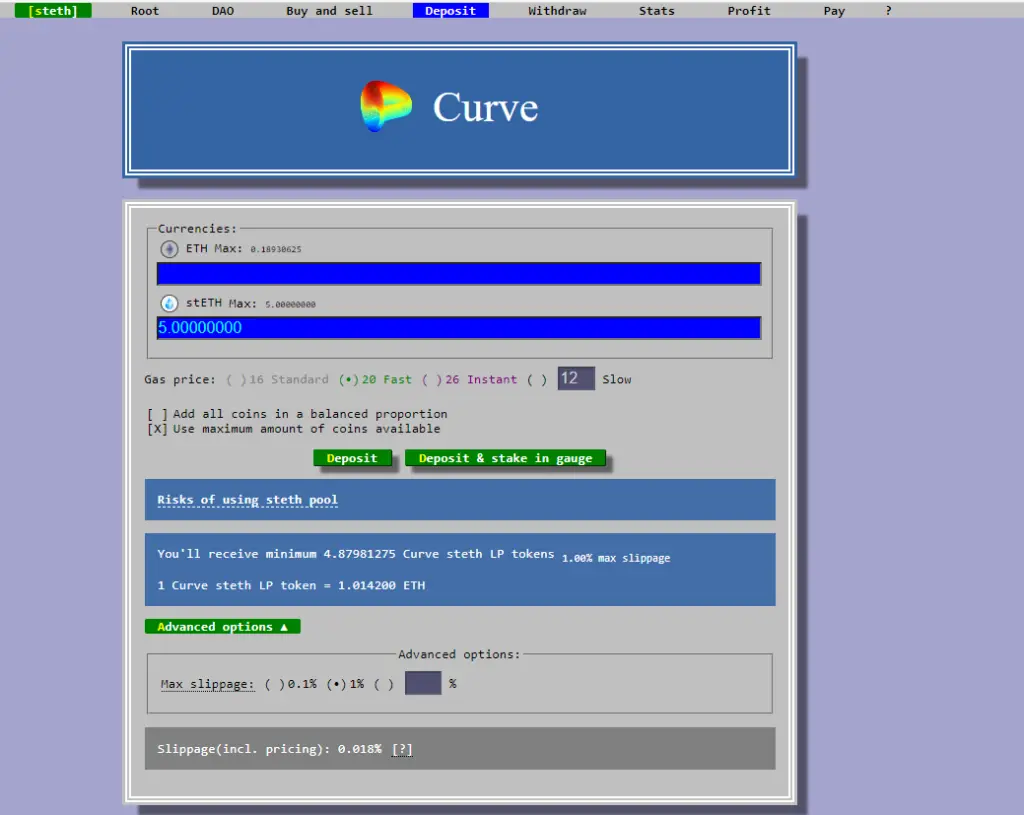Uncheck Use maximum amount of coins available
The height and width of the screenshot is (815, 1024).
coord(293,429)
